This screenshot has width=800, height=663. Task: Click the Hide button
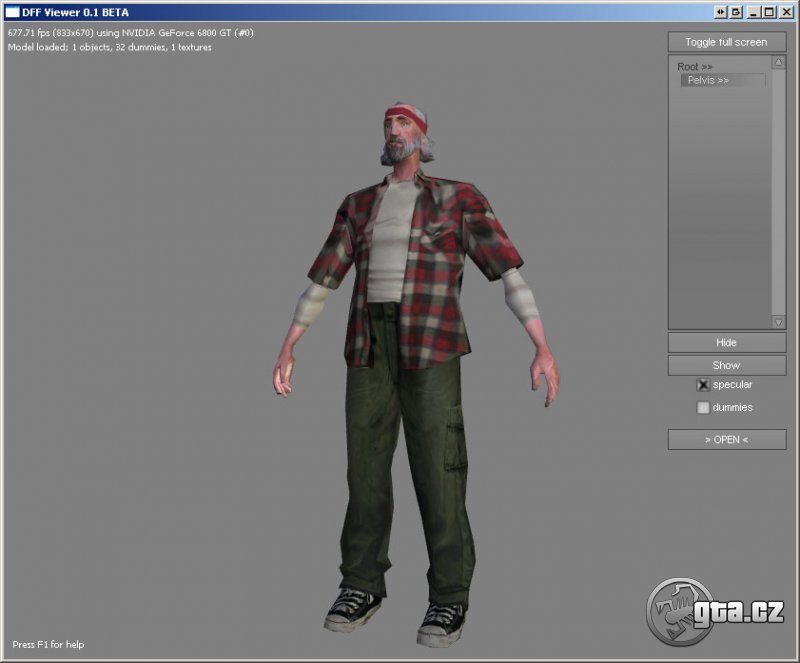[x=726, y=342]
